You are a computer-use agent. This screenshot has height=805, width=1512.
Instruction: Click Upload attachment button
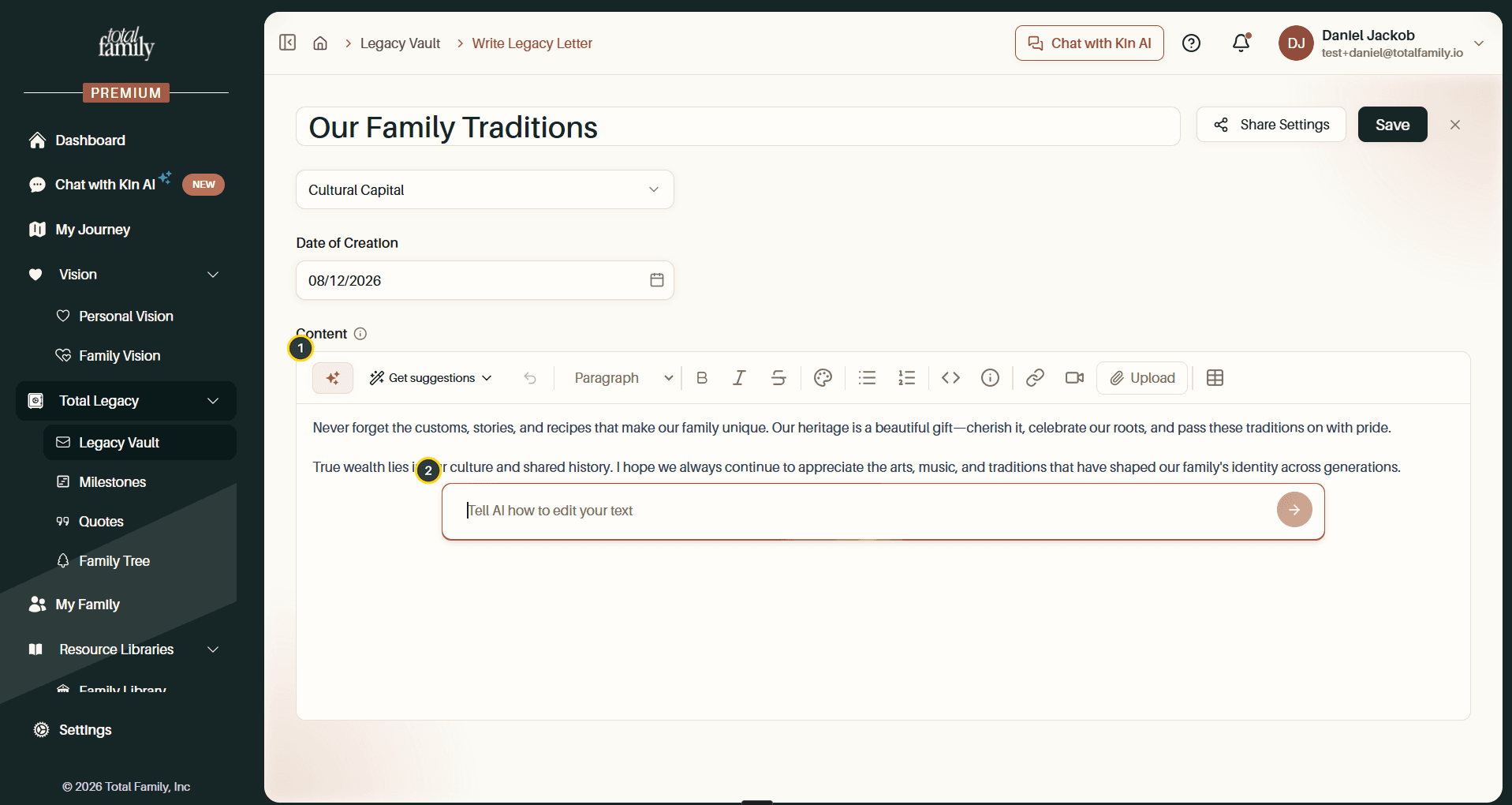pyautogui.click(x=1142, y=378)
